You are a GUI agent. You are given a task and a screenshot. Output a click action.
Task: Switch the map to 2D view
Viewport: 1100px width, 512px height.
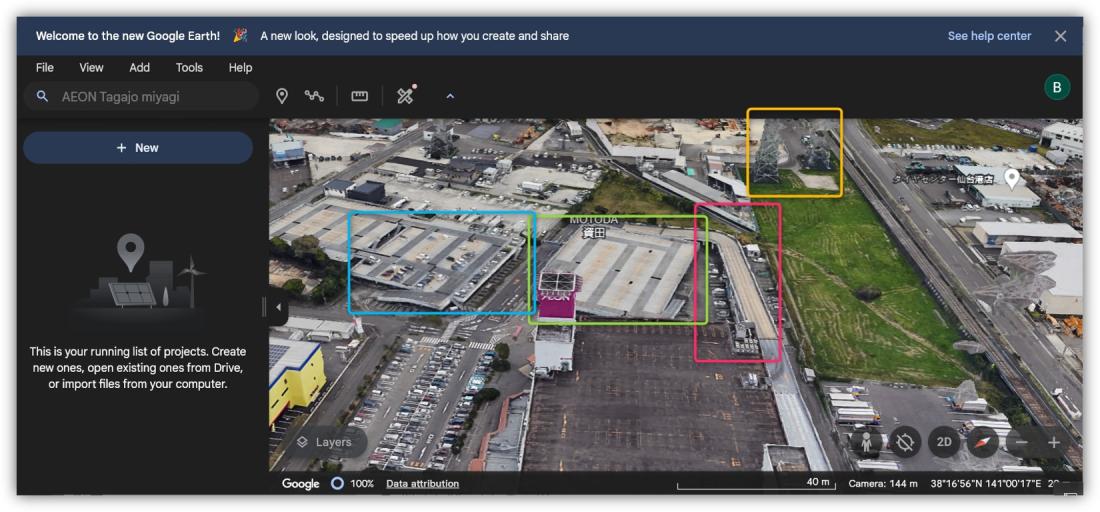[944, 443]
